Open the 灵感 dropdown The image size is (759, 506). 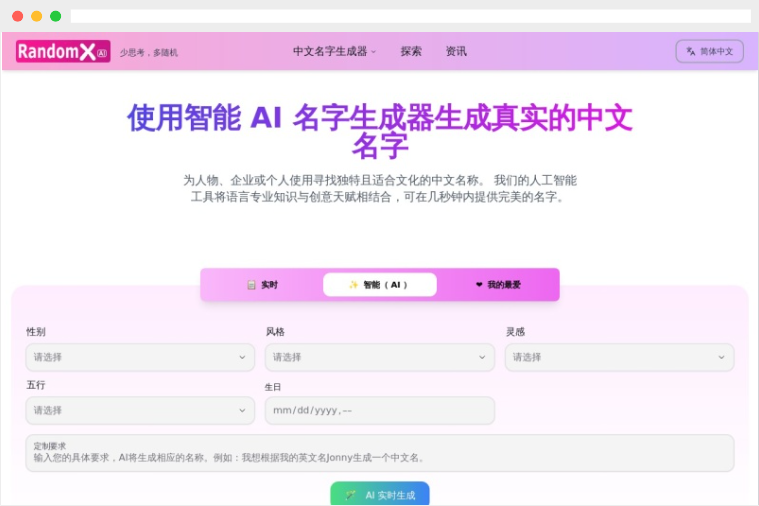coord(620,357)
